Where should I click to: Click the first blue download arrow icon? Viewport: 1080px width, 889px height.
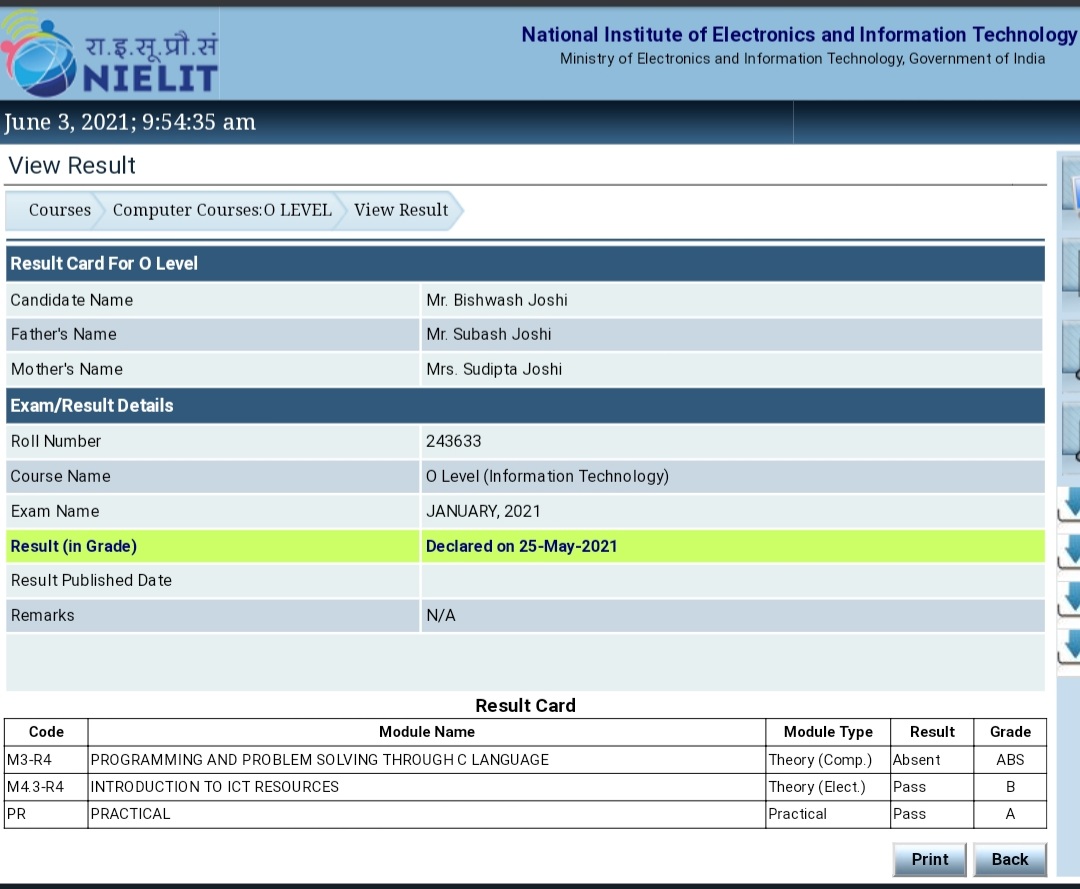point(1070,505)
